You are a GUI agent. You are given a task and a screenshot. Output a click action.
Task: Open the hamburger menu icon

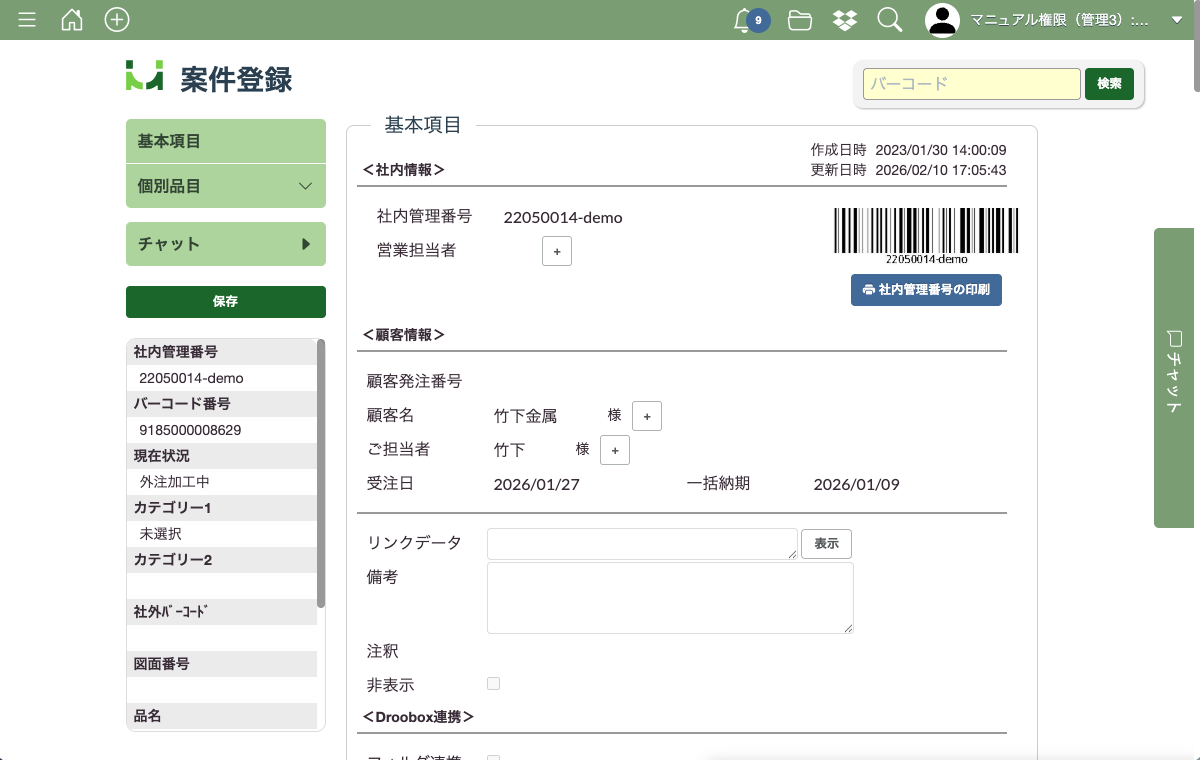27,20
